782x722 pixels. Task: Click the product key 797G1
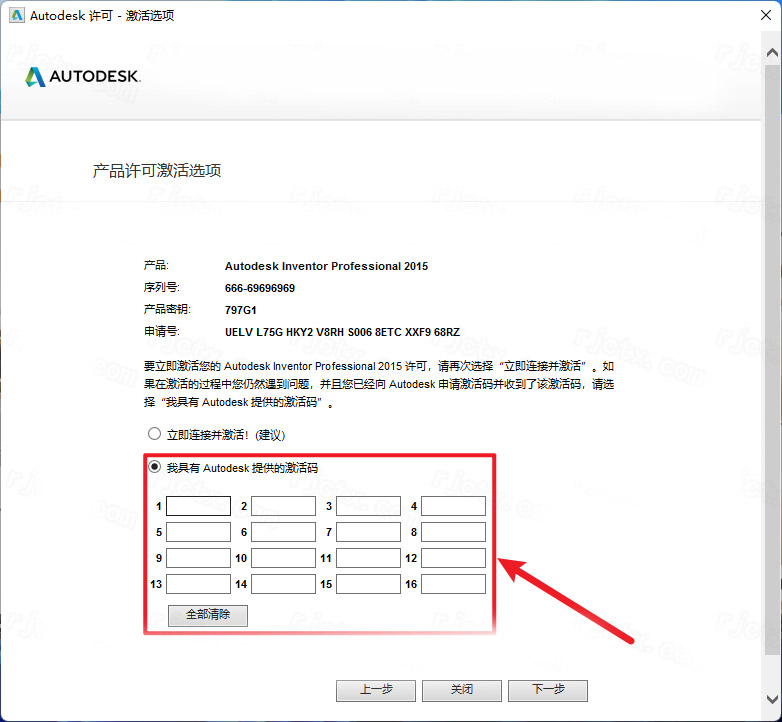(240, 310)
